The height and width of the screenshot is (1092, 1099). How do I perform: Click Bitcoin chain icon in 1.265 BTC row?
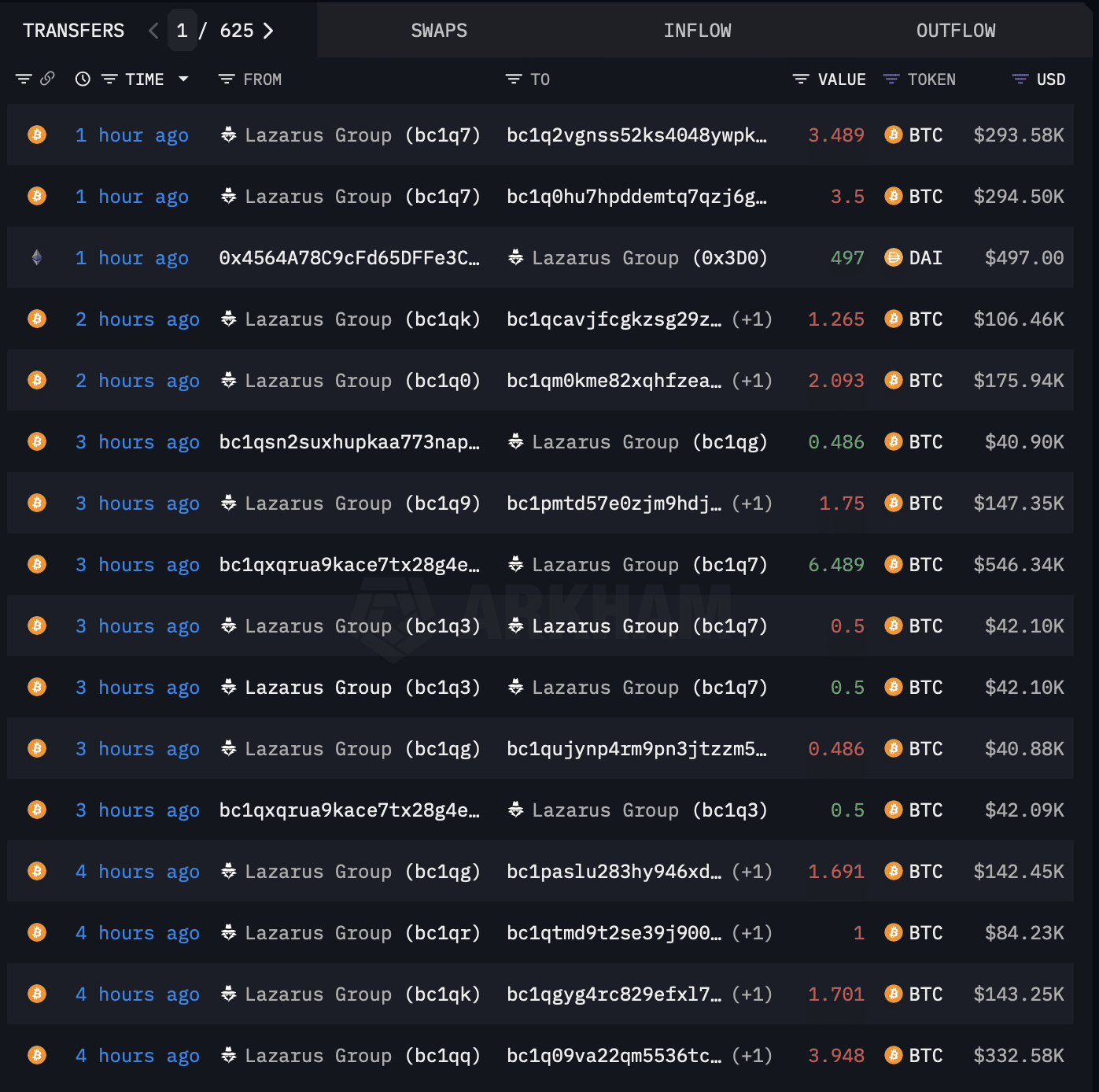[x=37, y=319]
